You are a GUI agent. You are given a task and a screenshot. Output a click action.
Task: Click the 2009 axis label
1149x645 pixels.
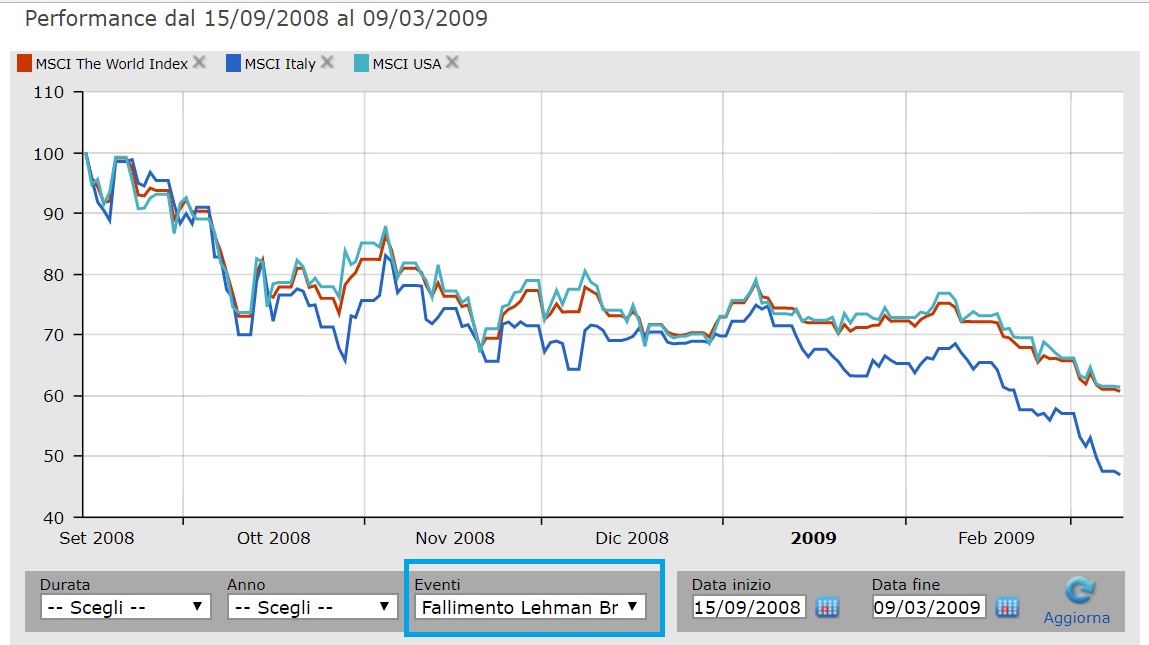pyautogui.click(x=813, y=538)
